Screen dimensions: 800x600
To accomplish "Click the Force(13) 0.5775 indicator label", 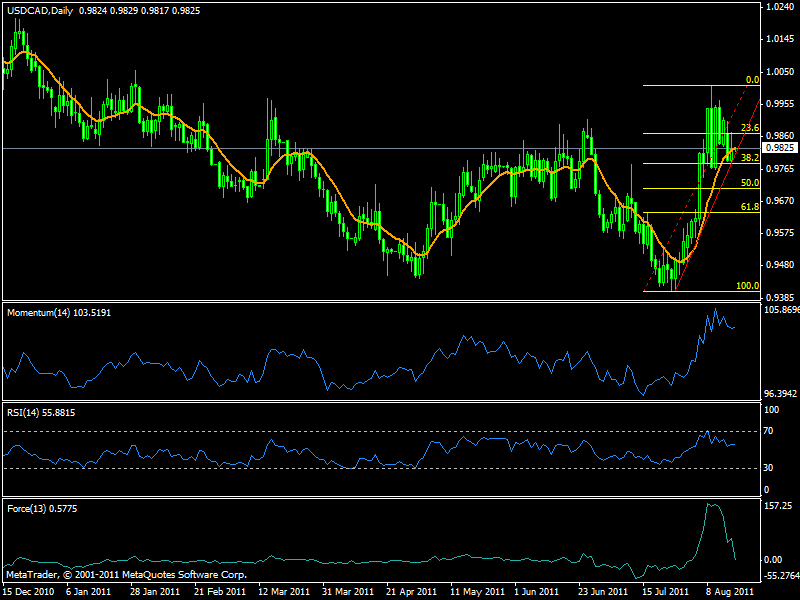I will coord(42,509).
